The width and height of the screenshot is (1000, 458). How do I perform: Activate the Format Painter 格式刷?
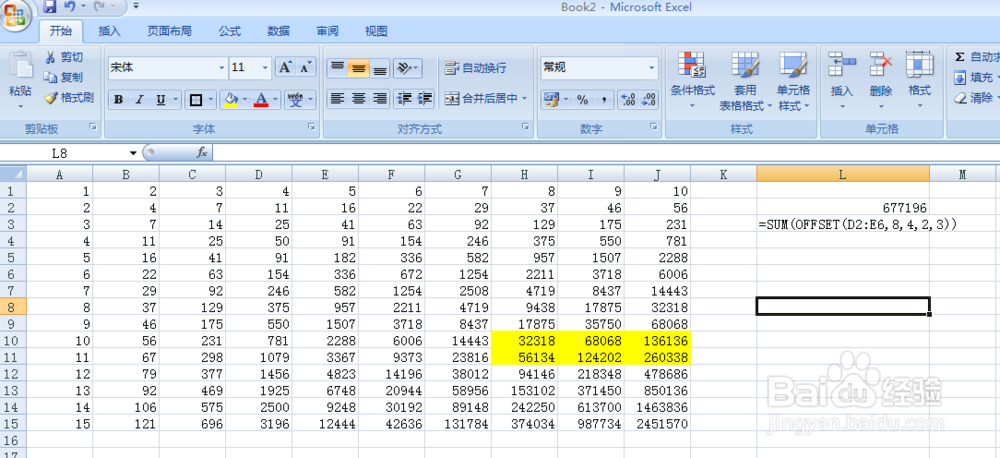[68, 98]
